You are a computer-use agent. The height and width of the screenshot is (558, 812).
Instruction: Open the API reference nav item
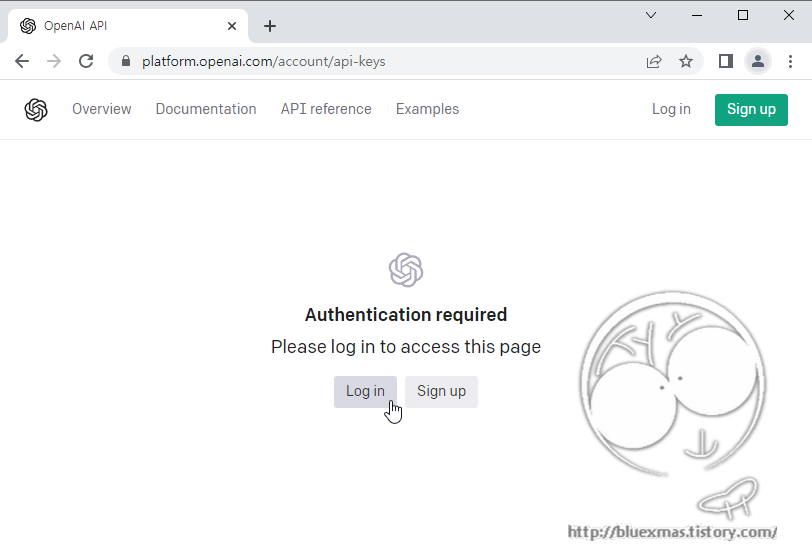(326, 109)
